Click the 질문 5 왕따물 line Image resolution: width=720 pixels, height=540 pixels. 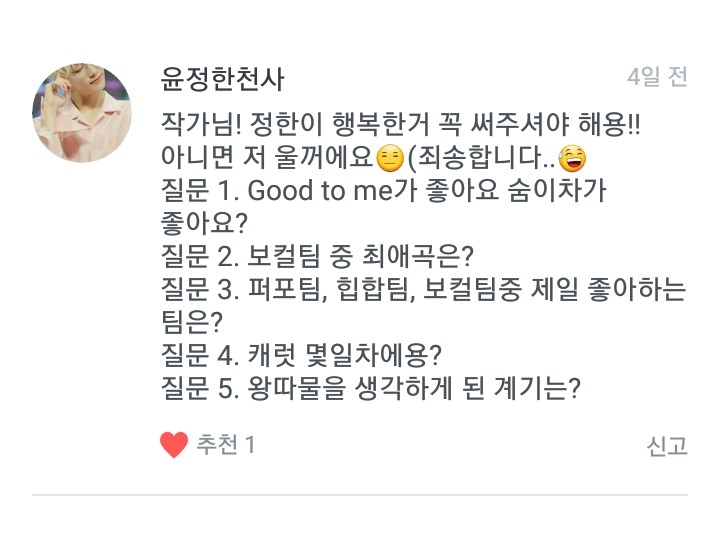[370, 388]
